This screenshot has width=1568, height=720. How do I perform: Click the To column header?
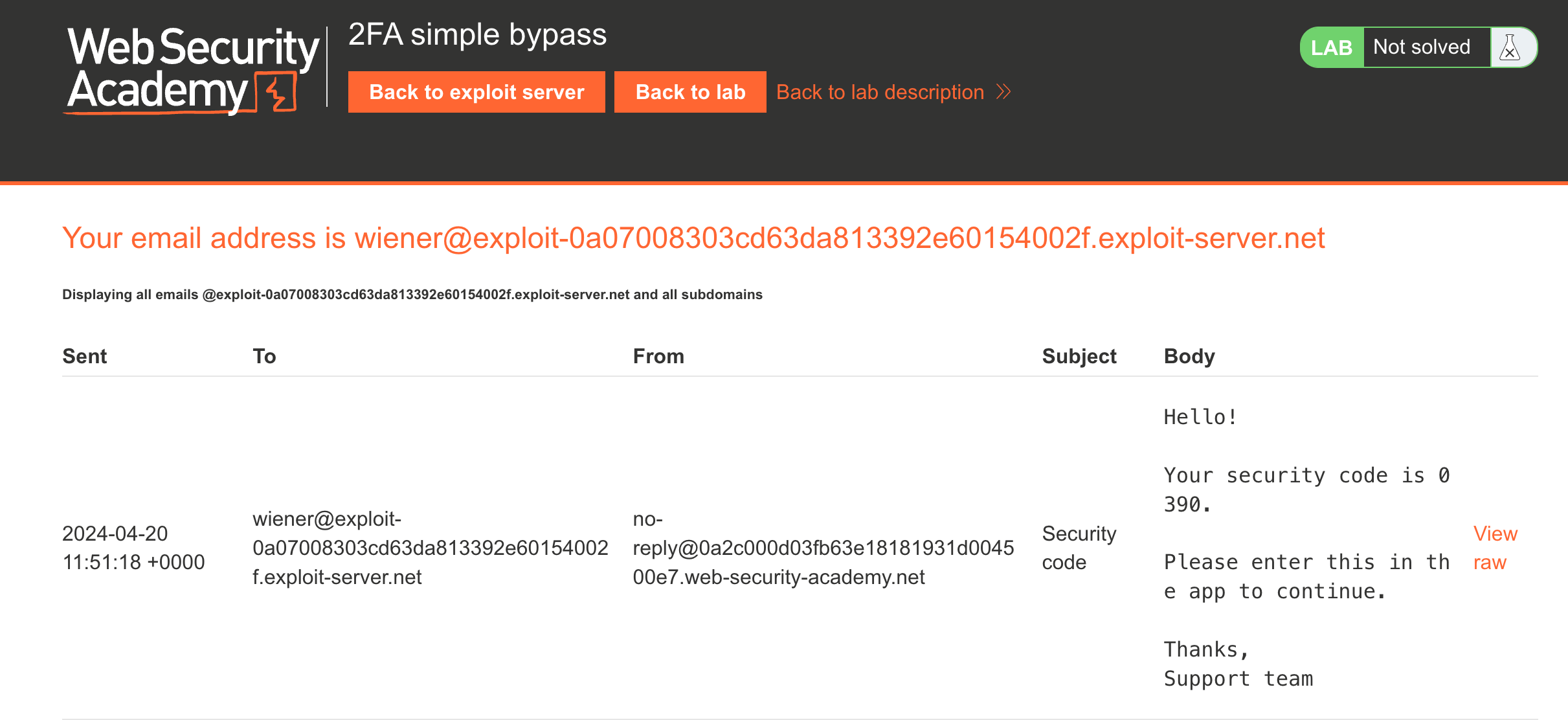tap(264, 356)
